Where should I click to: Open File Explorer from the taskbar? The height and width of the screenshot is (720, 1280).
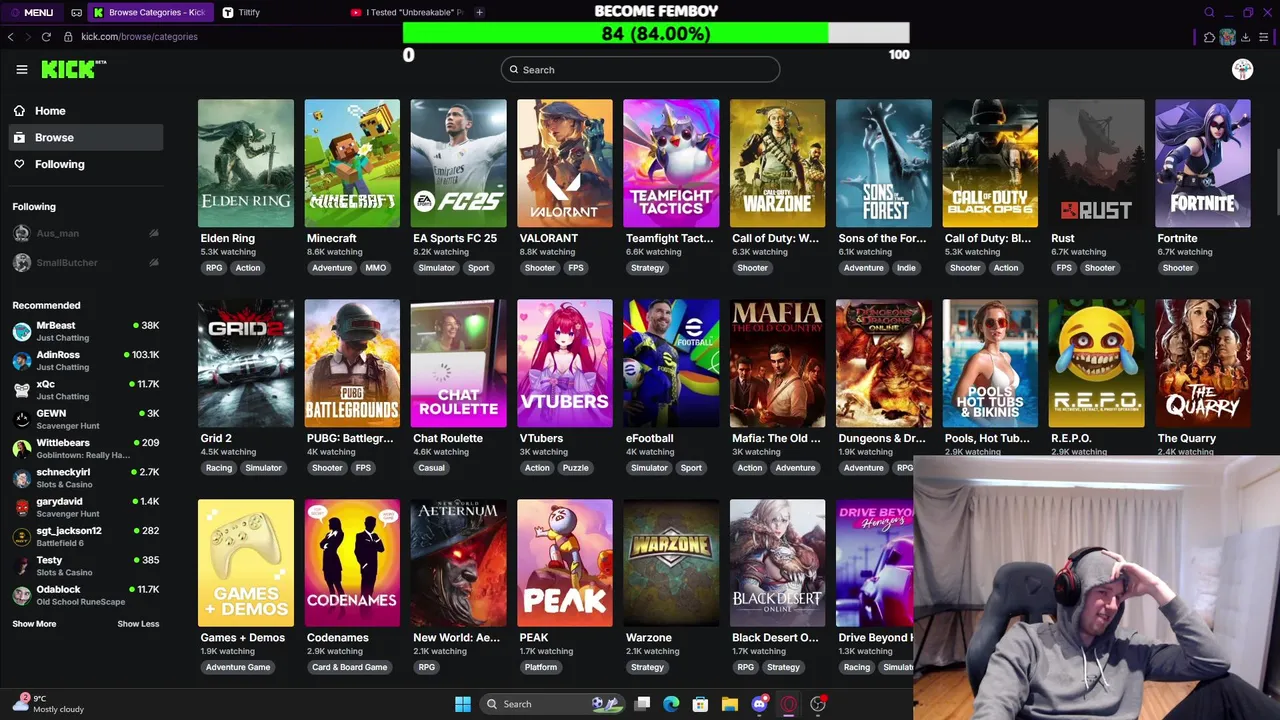pyautogui.click(x=730, y=704)
